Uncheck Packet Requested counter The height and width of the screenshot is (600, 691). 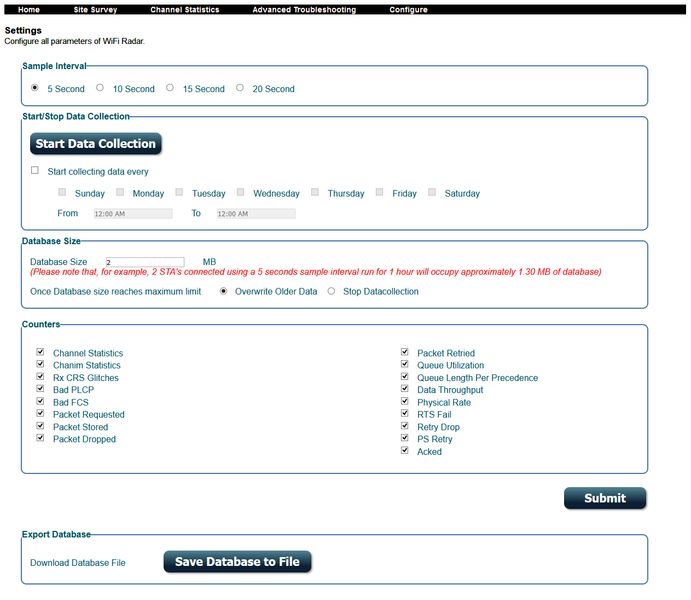(40, 413)
